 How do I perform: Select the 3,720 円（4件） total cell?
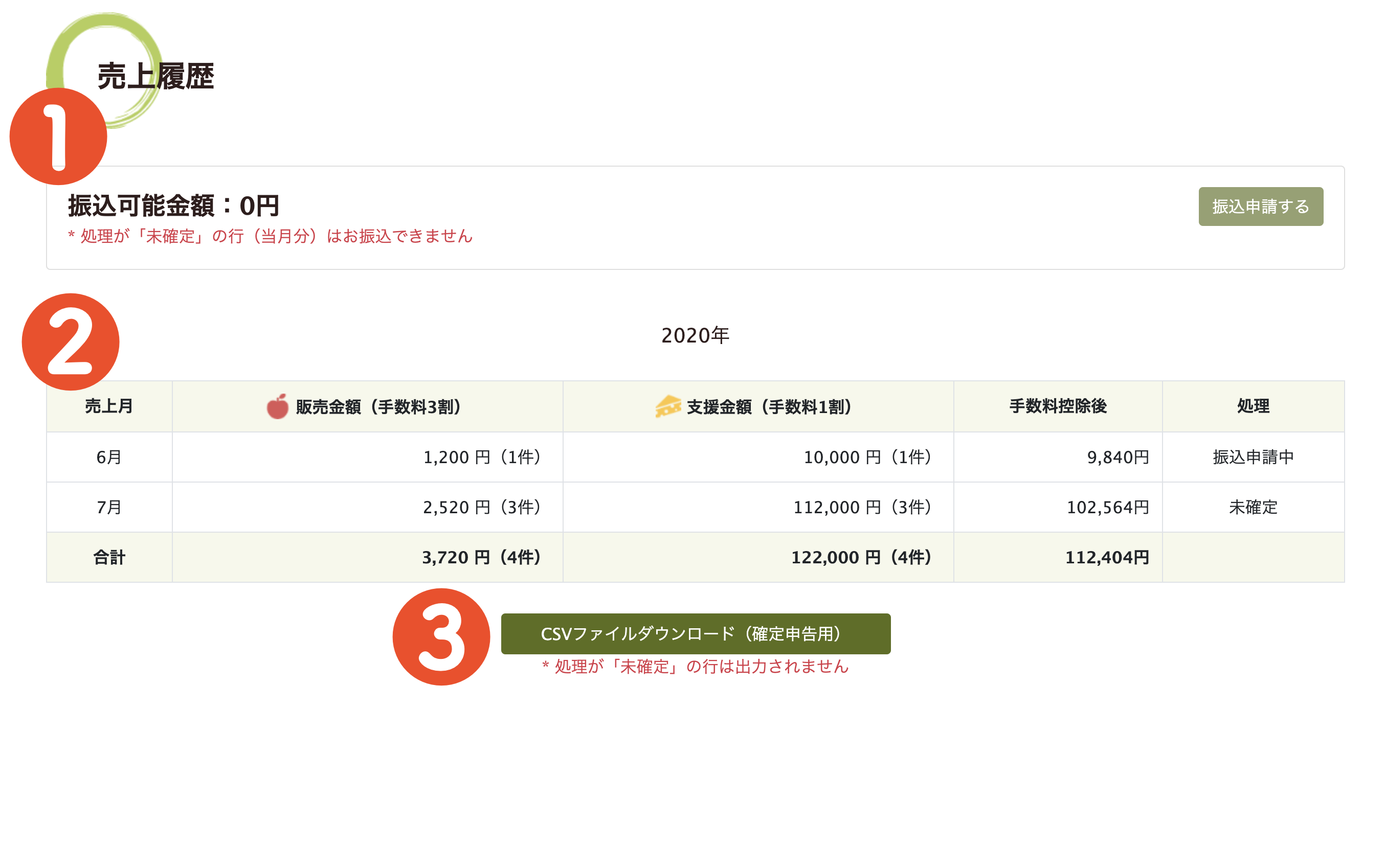(368, 557)
